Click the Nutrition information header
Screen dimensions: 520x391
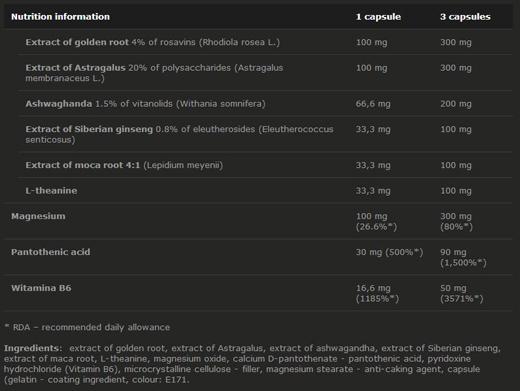60,17
